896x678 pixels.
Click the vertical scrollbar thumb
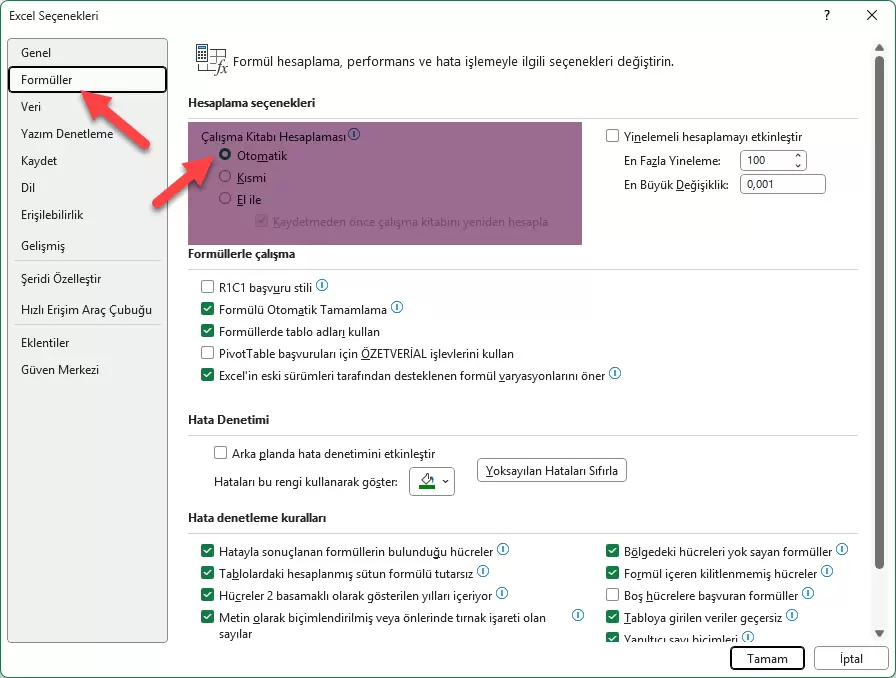879,312
